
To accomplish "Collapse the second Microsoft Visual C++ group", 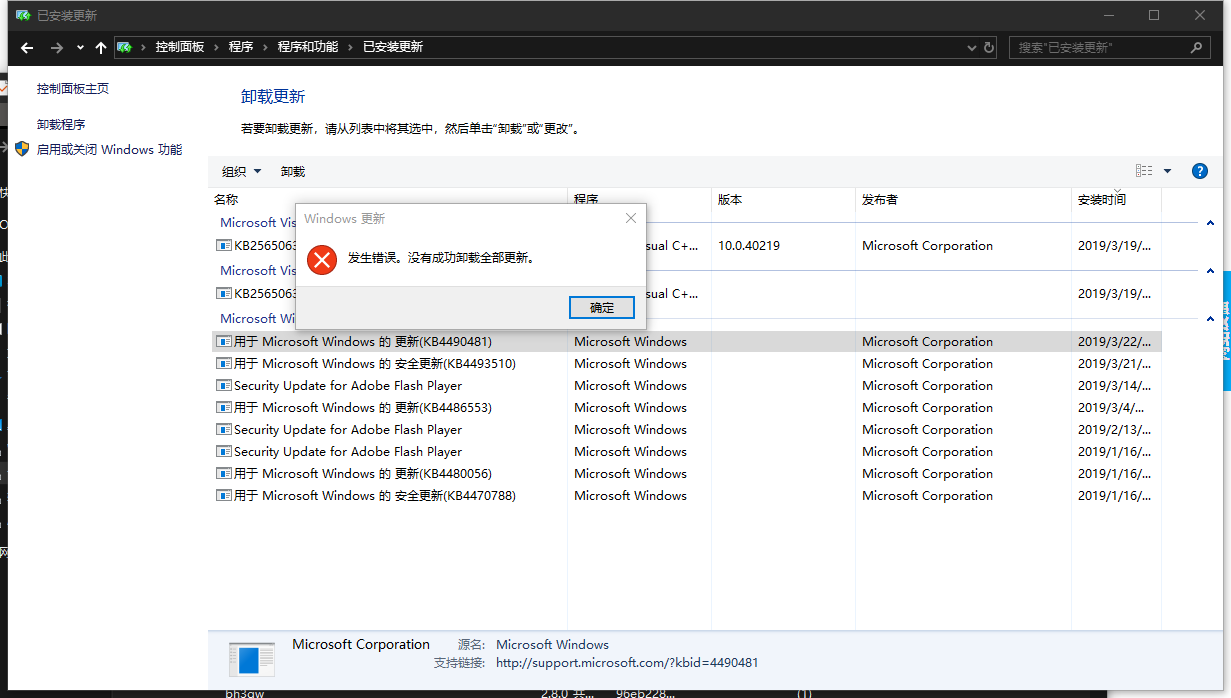I will click(x=1210, y=271).
